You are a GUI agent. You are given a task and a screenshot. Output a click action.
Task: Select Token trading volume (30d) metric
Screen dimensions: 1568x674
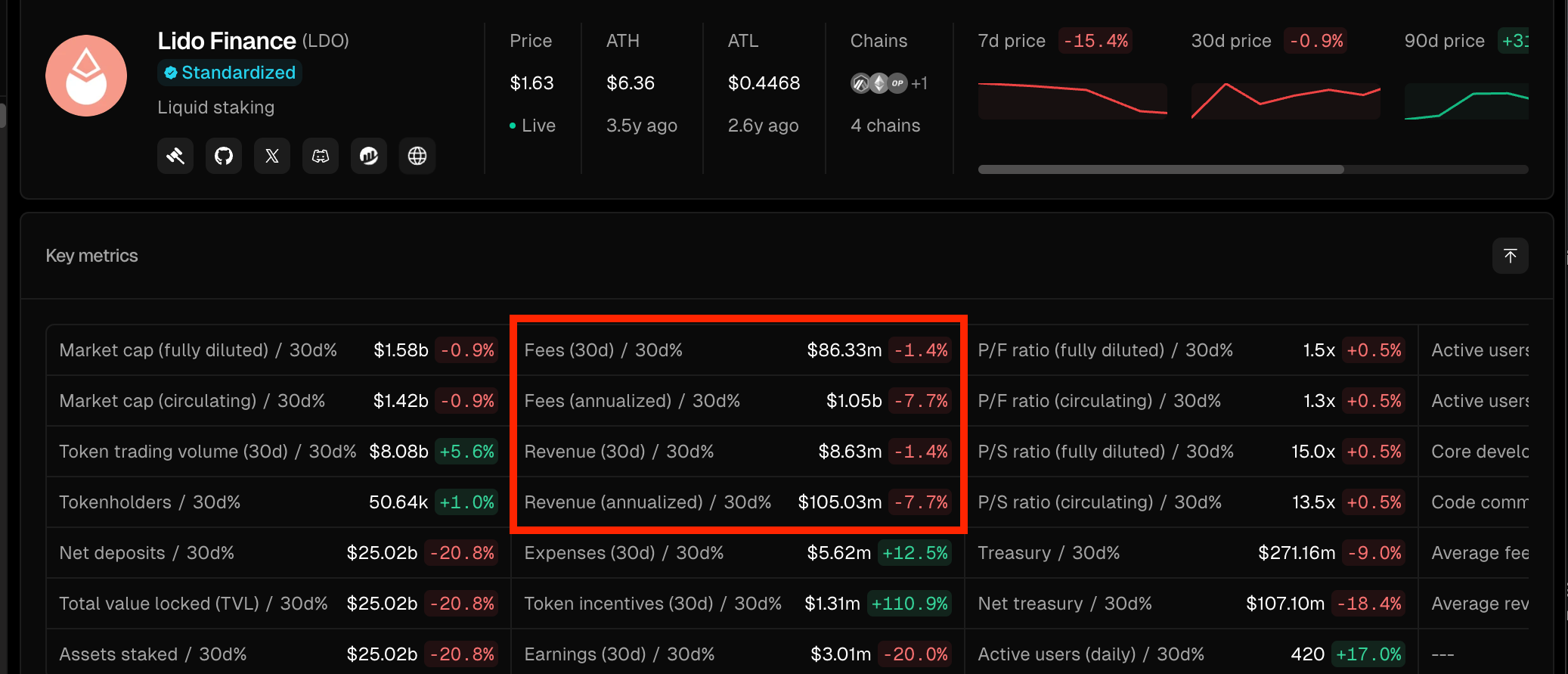(x=208, y=452)
